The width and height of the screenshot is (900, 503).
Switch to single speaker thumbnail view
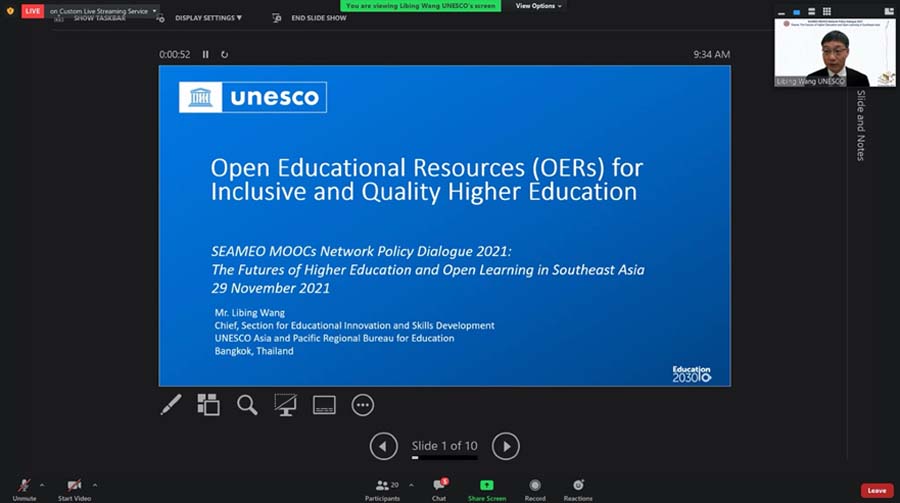(797, 12)
